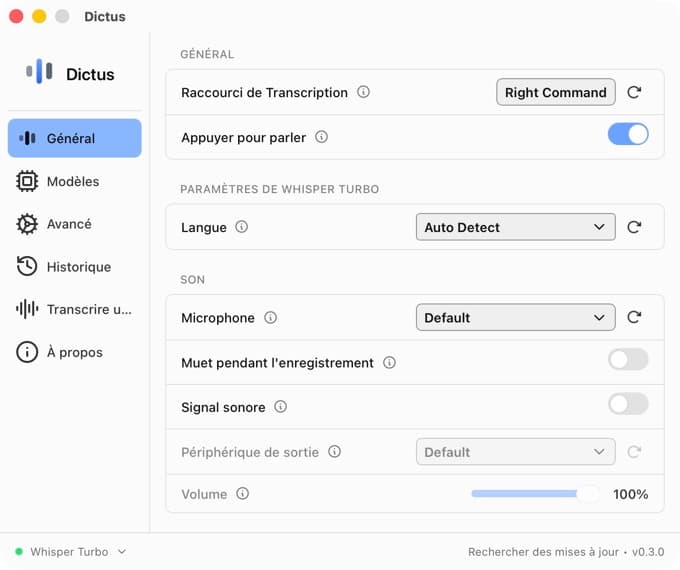Open the Langue Auto Detect dropdown

click(516, 227)
